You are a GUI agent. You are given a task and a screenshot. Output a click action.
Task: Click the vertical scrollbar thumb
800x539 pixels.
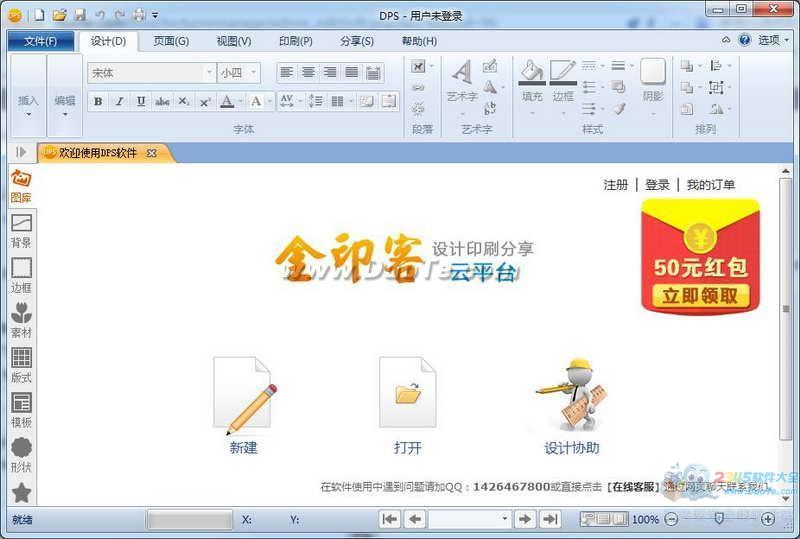point(786,309)
